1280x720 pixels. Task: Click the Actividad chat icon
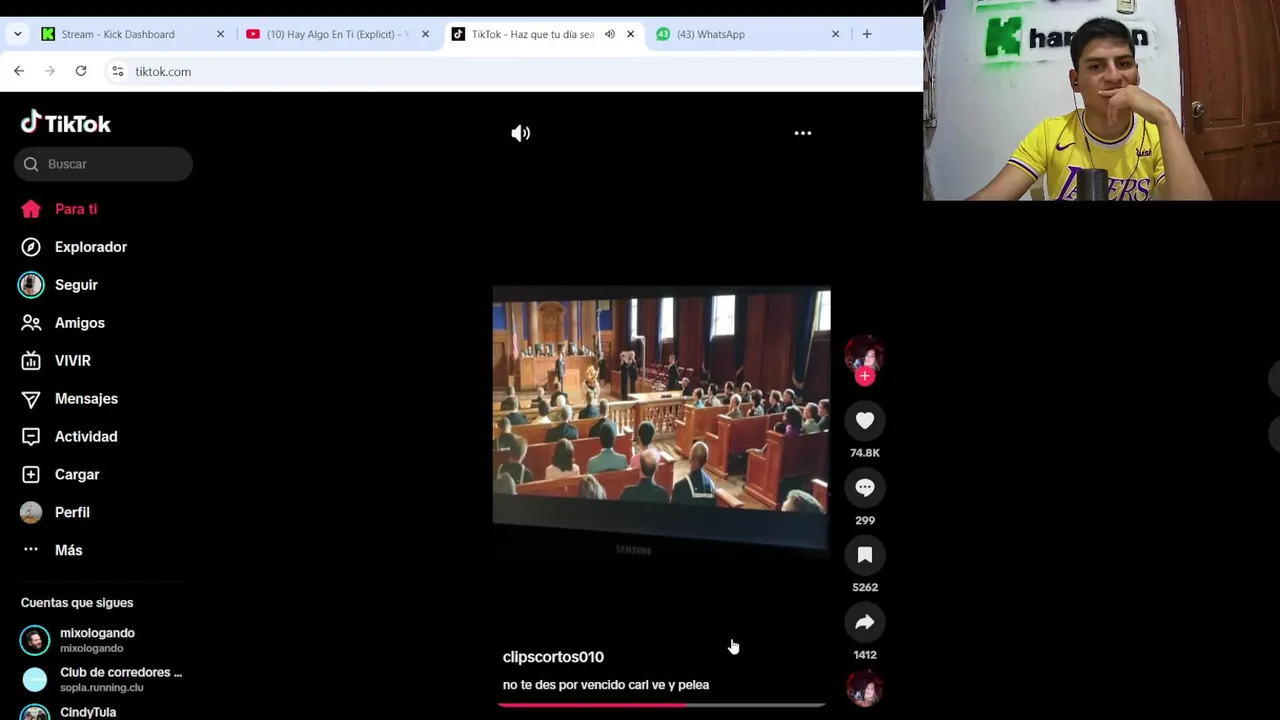[x=31, y=437]
